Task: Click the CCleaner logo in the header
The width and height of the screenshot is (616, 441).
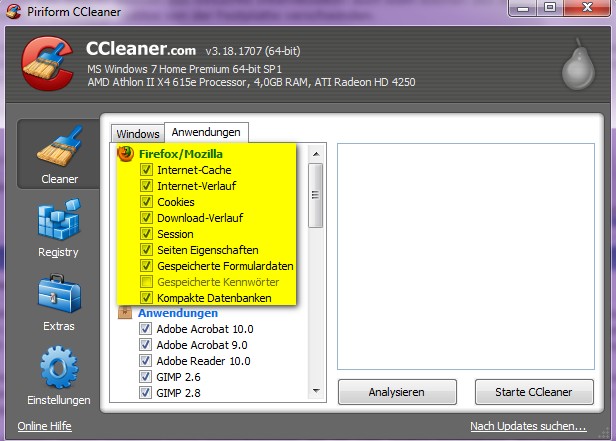Action: 47,64
